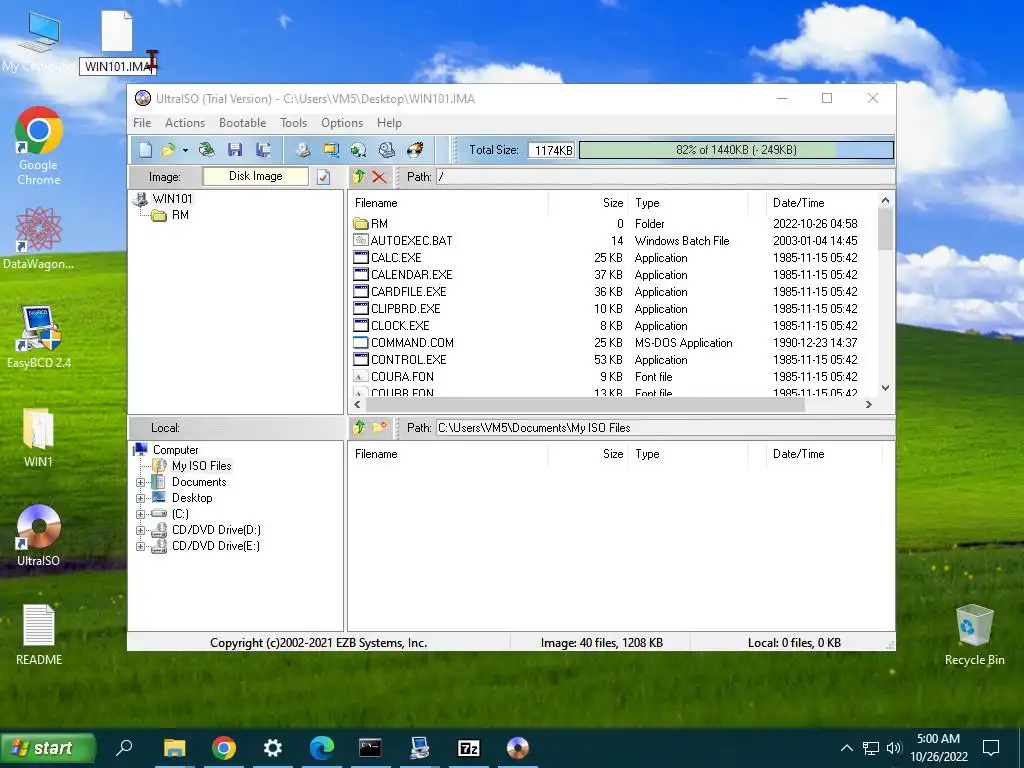Screen dimensions: 1024x768
Task: Select My ISO Files in Local tree
Action: (x=202, y=466)
